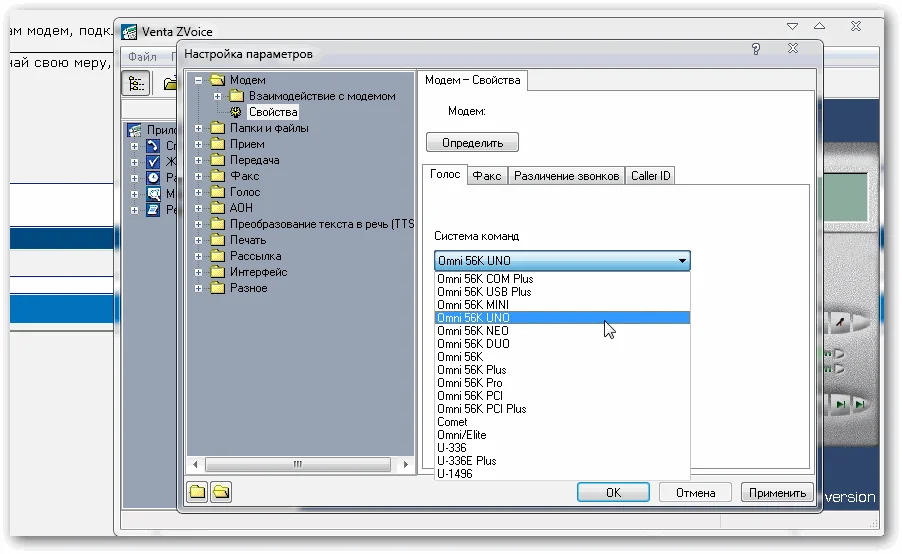Expand the Голос tree node
The height and width of the screenshot is (554, 902).
[x=198, y=192]
